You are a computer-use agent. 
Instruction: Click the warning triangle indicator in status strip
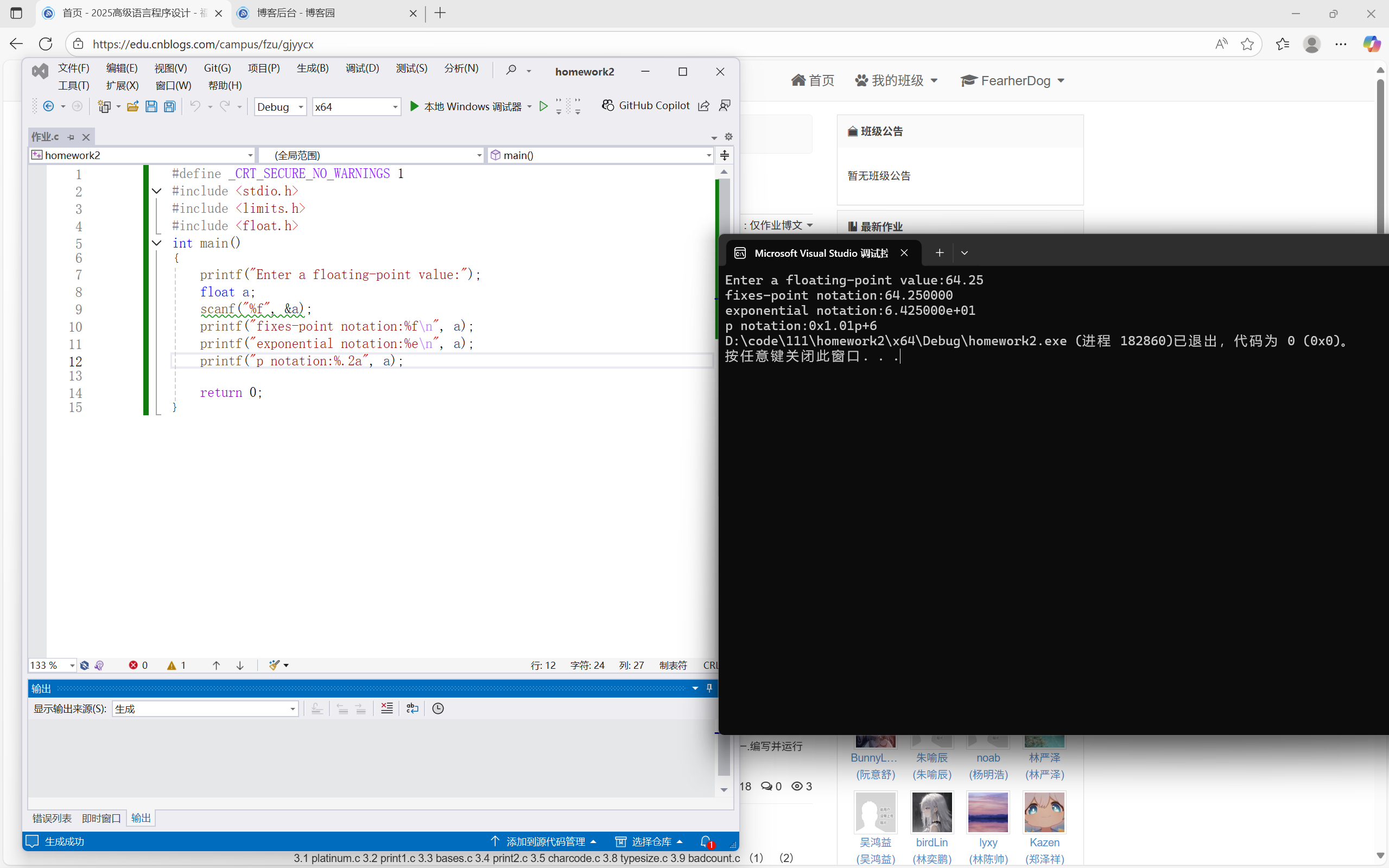click(x=172, y=665)
